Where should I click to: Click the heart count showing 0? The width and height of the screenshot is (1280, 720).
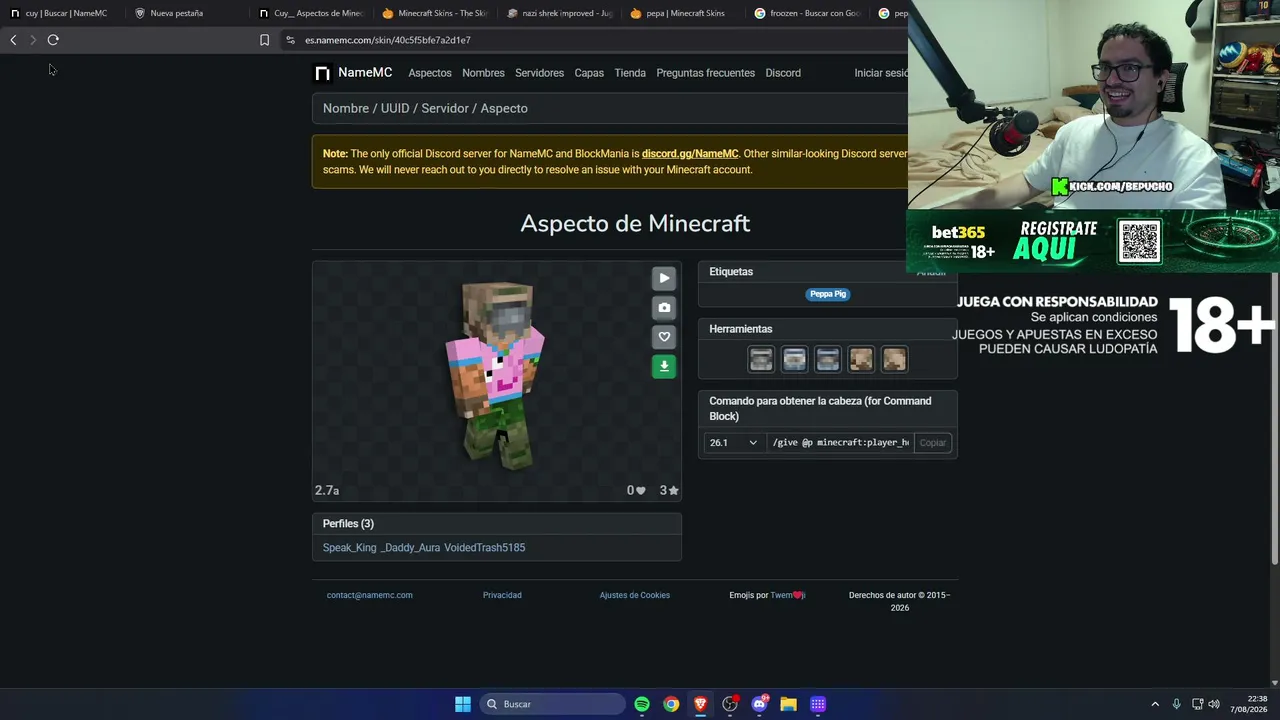[636, 491]
